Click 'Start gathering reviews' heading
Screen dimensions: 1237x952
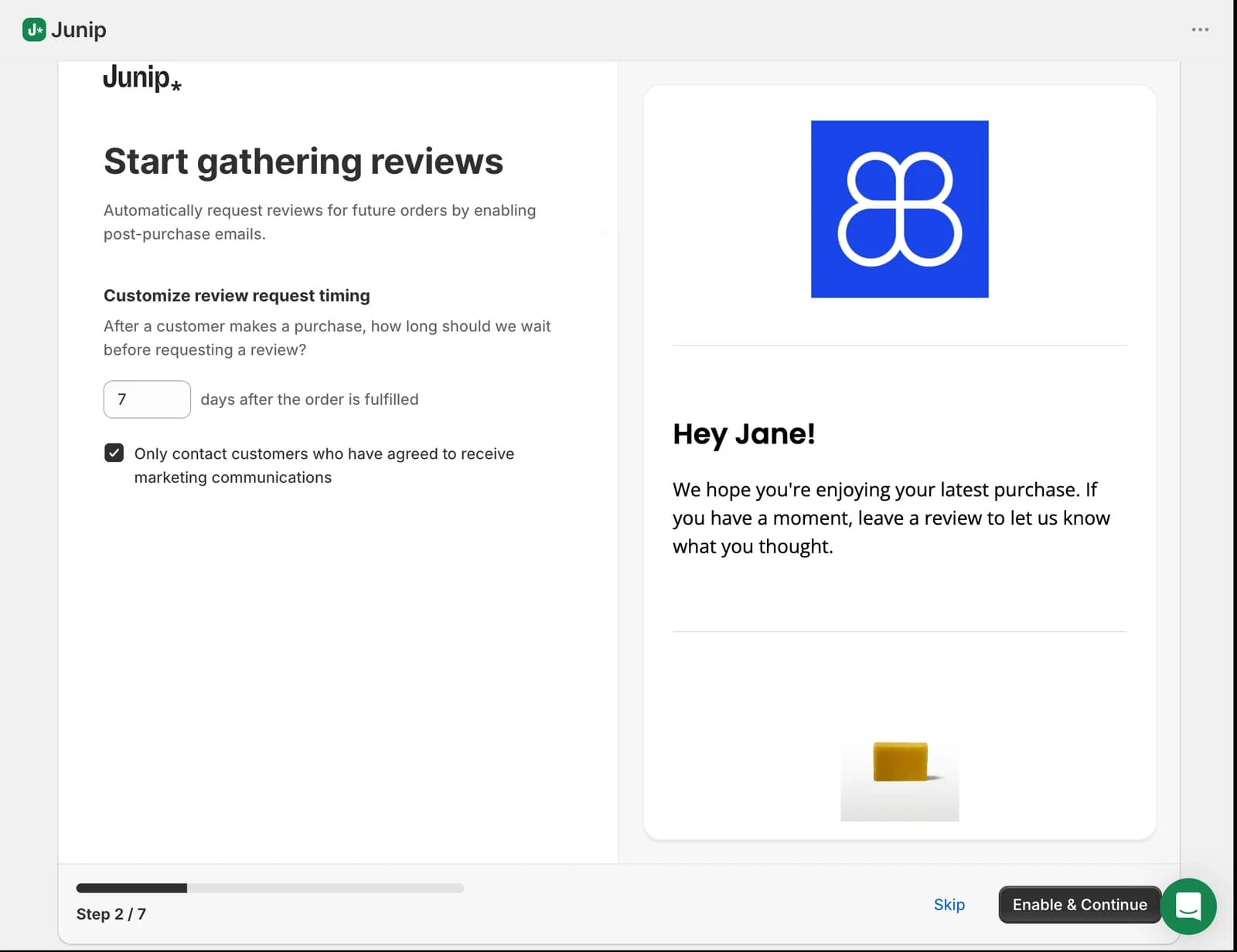[x=303, y=161]
